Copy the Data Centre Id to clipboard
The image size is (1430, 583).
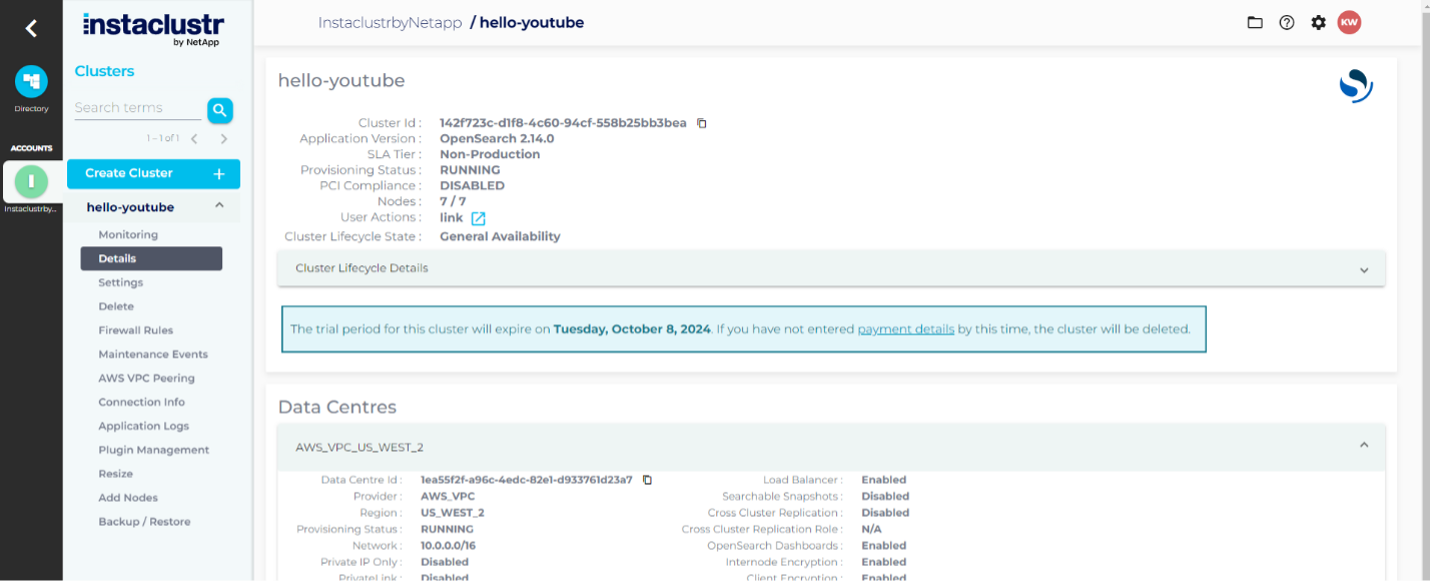(647, 480)
